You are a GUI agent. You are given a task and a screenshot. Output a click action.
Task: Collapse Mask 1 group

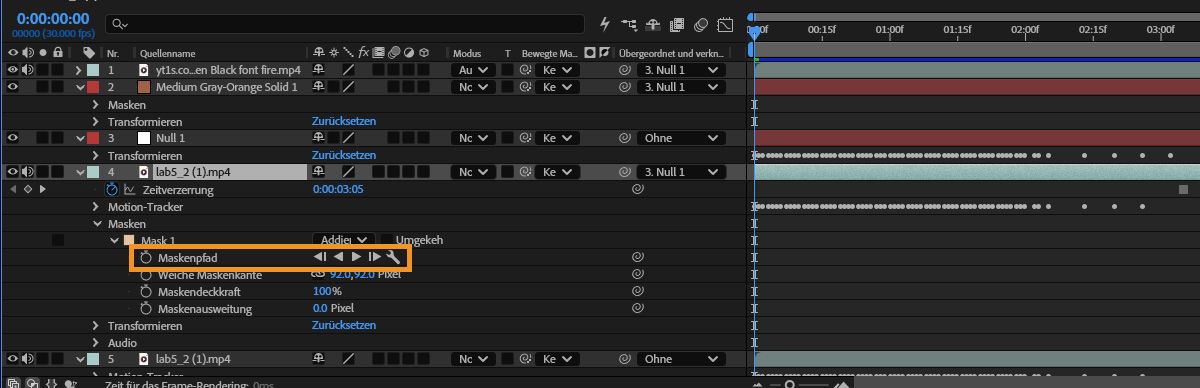point(113,240)
